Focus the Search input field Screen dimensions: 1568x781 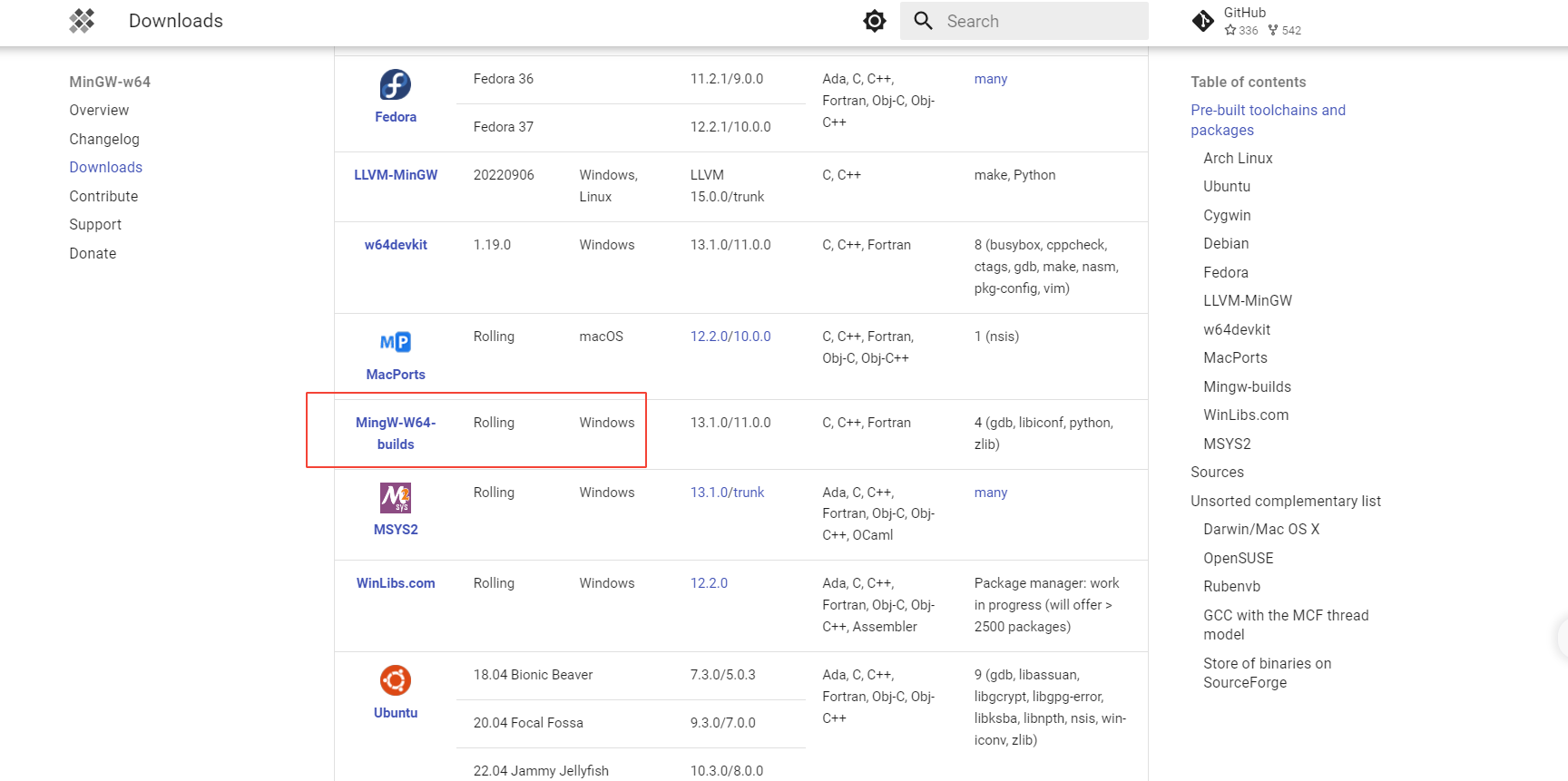pos(1024,21)
